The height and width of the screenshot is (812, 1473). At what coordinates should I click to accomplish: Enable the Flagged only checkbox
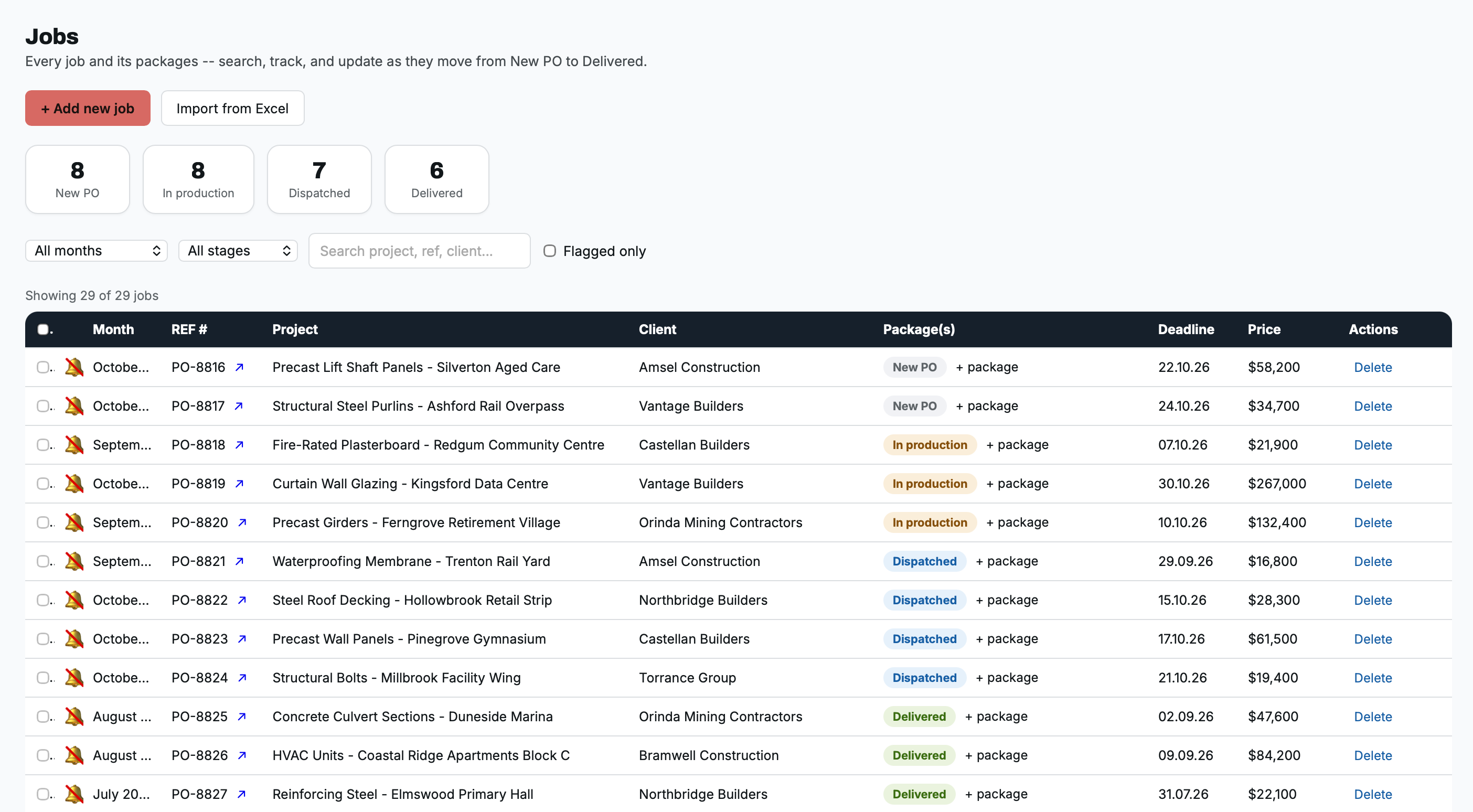coord(550,251)
